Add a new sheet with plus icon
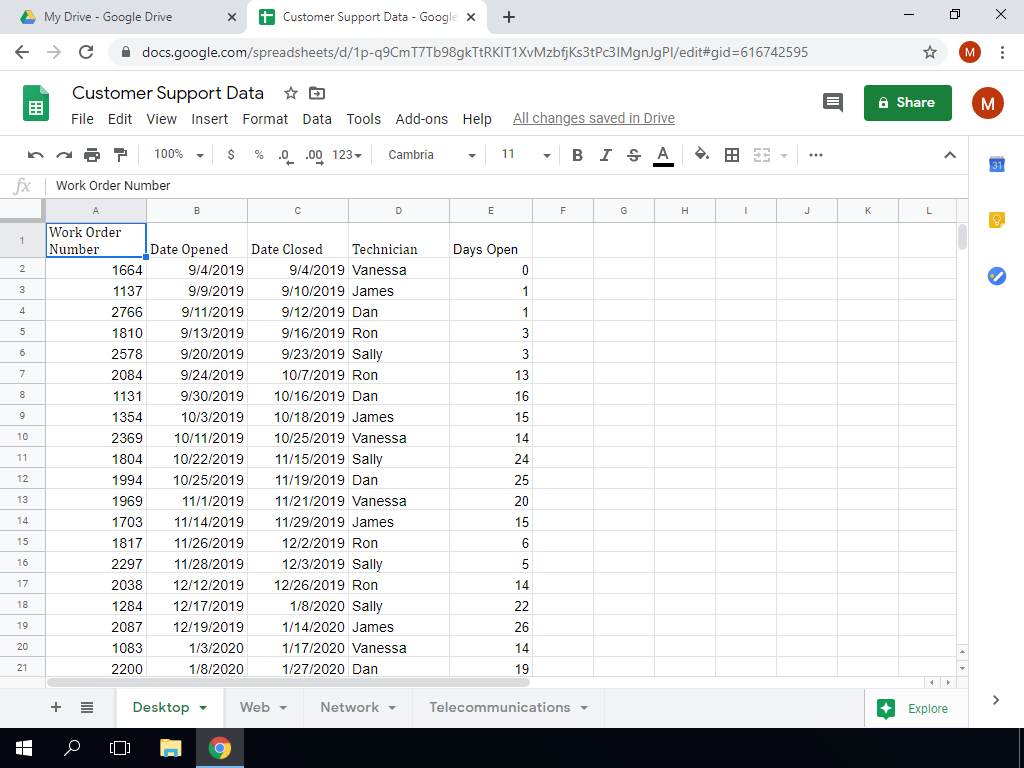This screenshot has height=768, width=1024. pyautogui.click(x=56, y=707)
